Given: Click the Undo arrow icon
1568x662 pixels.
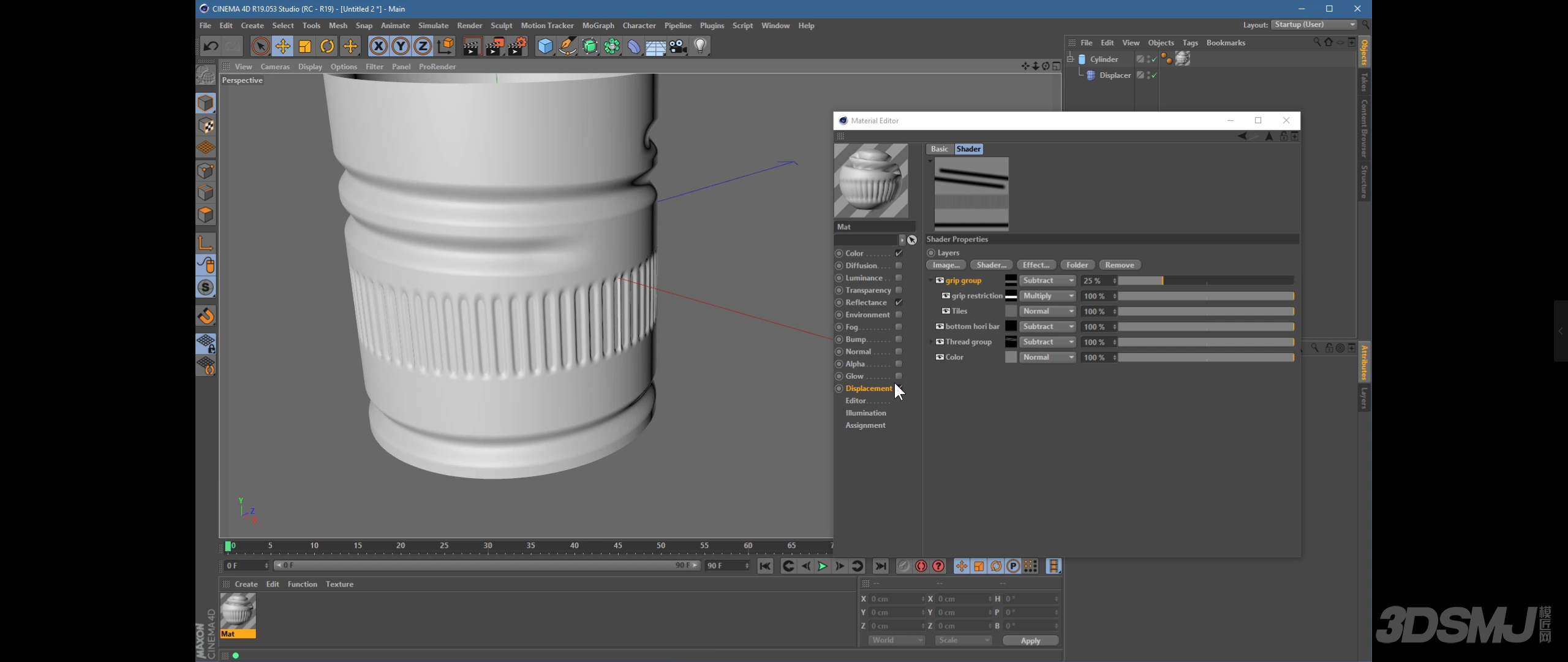Looking at the screenshot, I should (211, 46).
